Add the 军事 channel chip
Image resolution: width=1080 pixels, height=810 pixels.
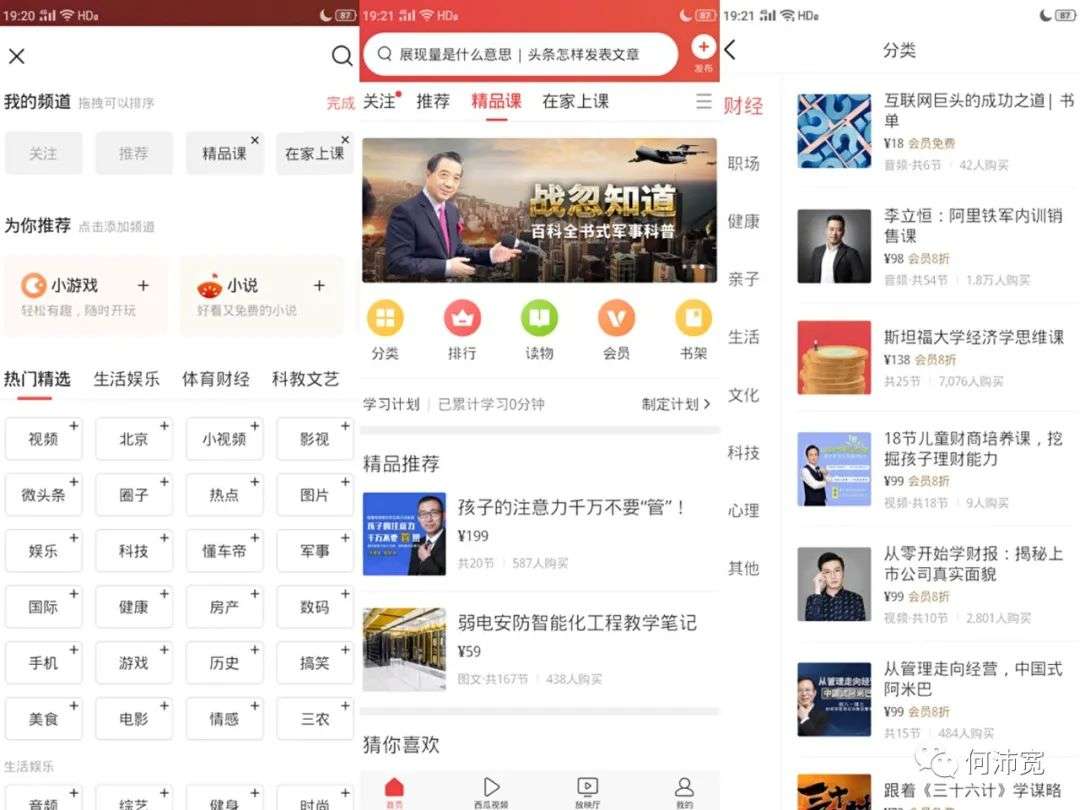[315, 551]
